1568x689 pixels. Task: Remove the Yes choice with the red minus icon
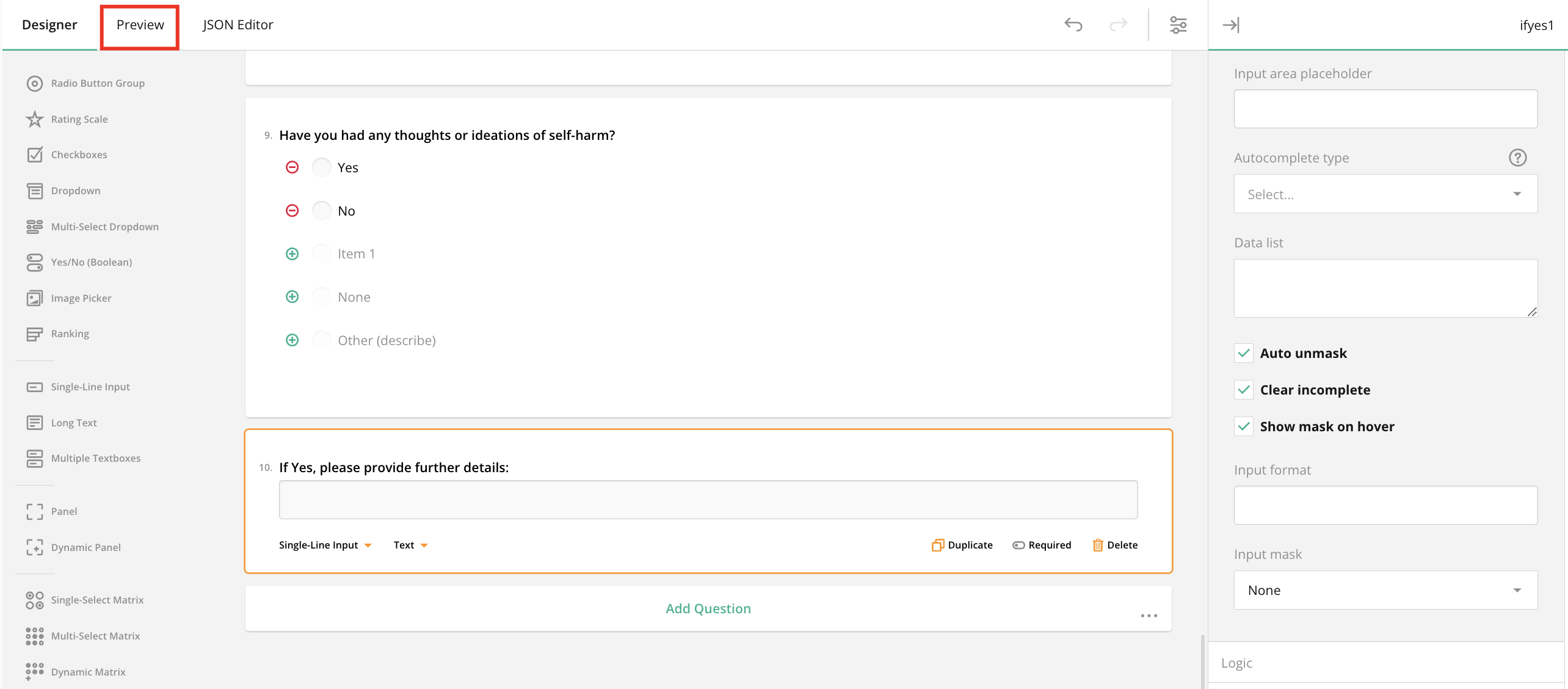click(x=292, y=167)
